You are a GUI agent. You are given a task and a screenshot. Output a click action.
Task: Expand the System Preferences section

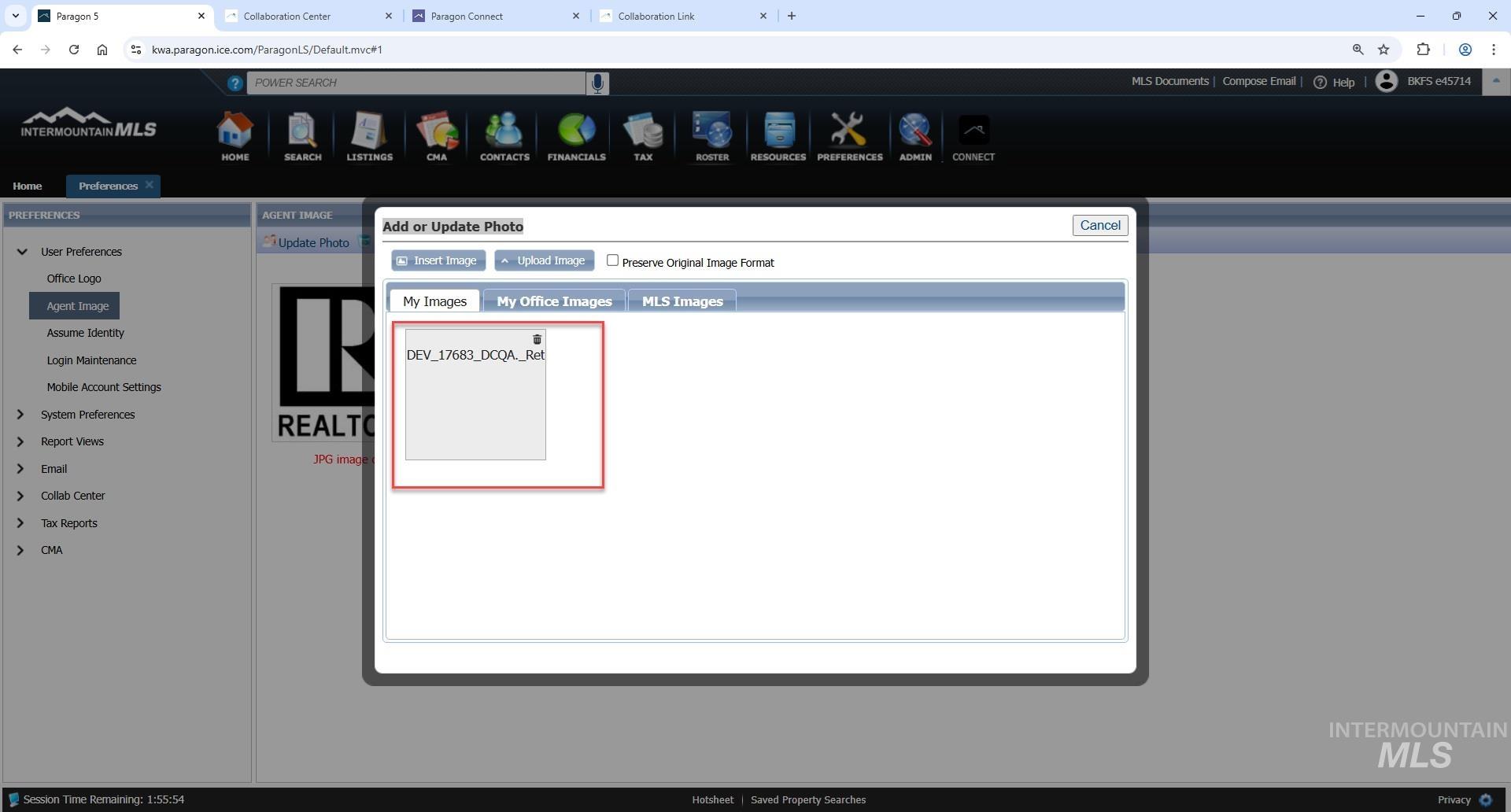pos(20,415)
